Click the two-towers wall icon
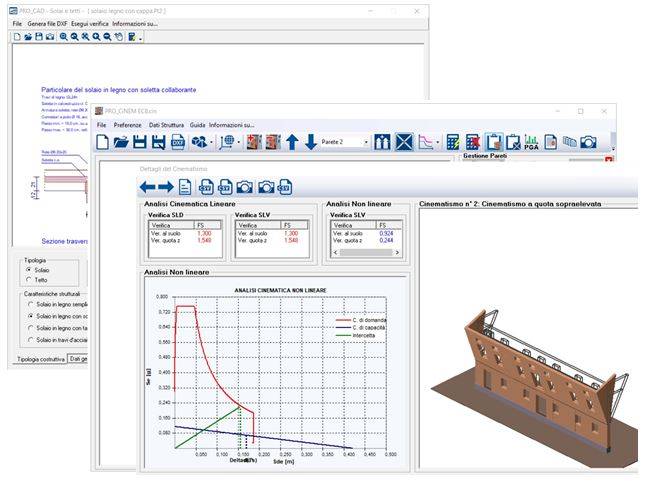 [x=382, y=142]
